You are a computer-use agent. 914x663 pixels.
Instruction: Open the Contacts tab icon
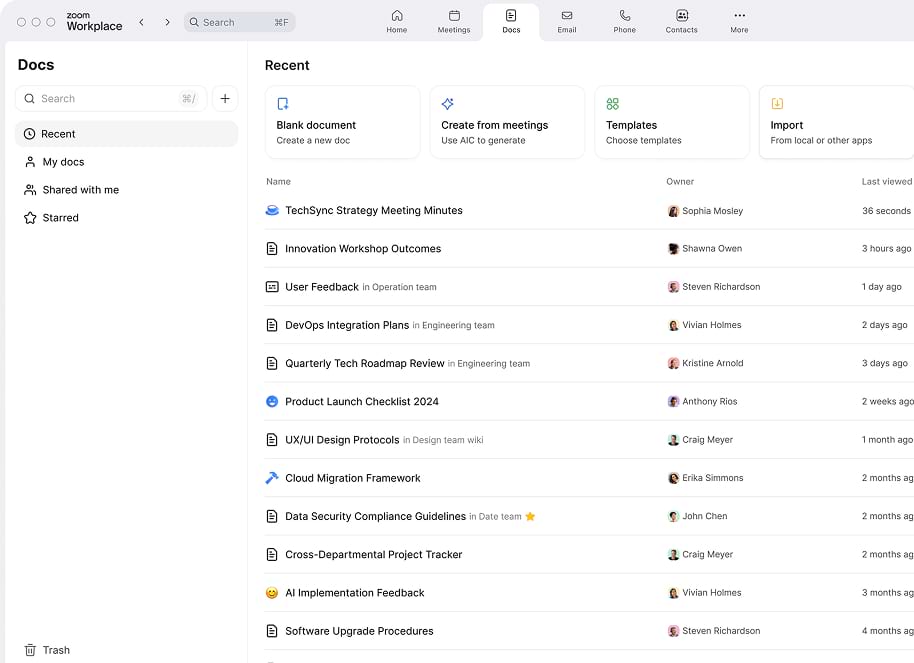(x=681, y=16)
